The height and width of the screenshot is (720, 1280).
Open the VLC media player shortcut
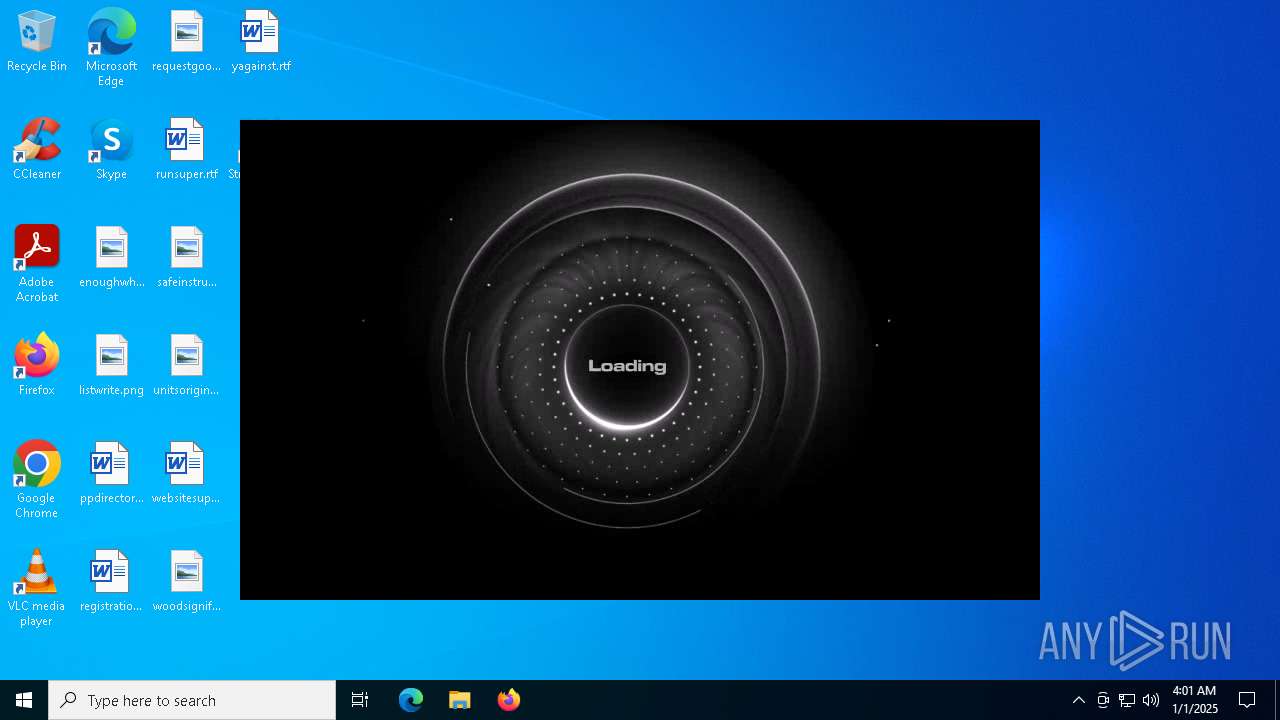click(x=37, y=588)
